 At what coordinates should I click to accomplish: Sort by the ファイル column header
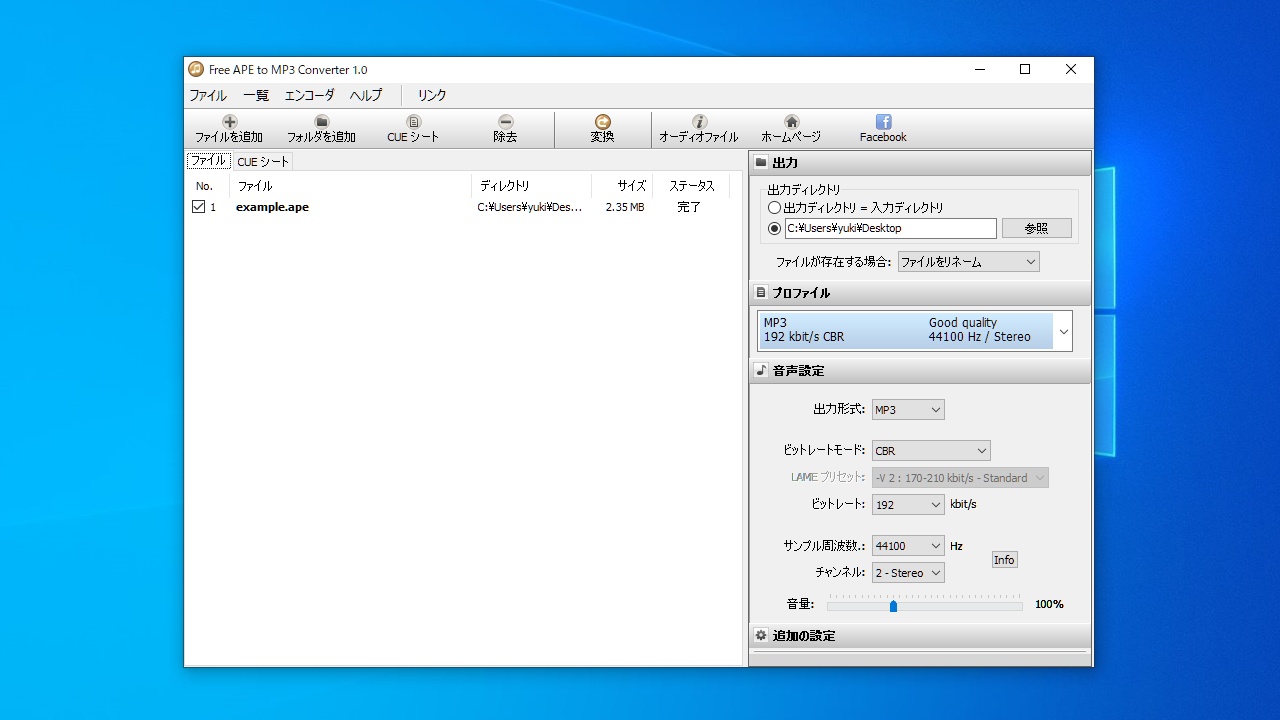click(350, 186)
